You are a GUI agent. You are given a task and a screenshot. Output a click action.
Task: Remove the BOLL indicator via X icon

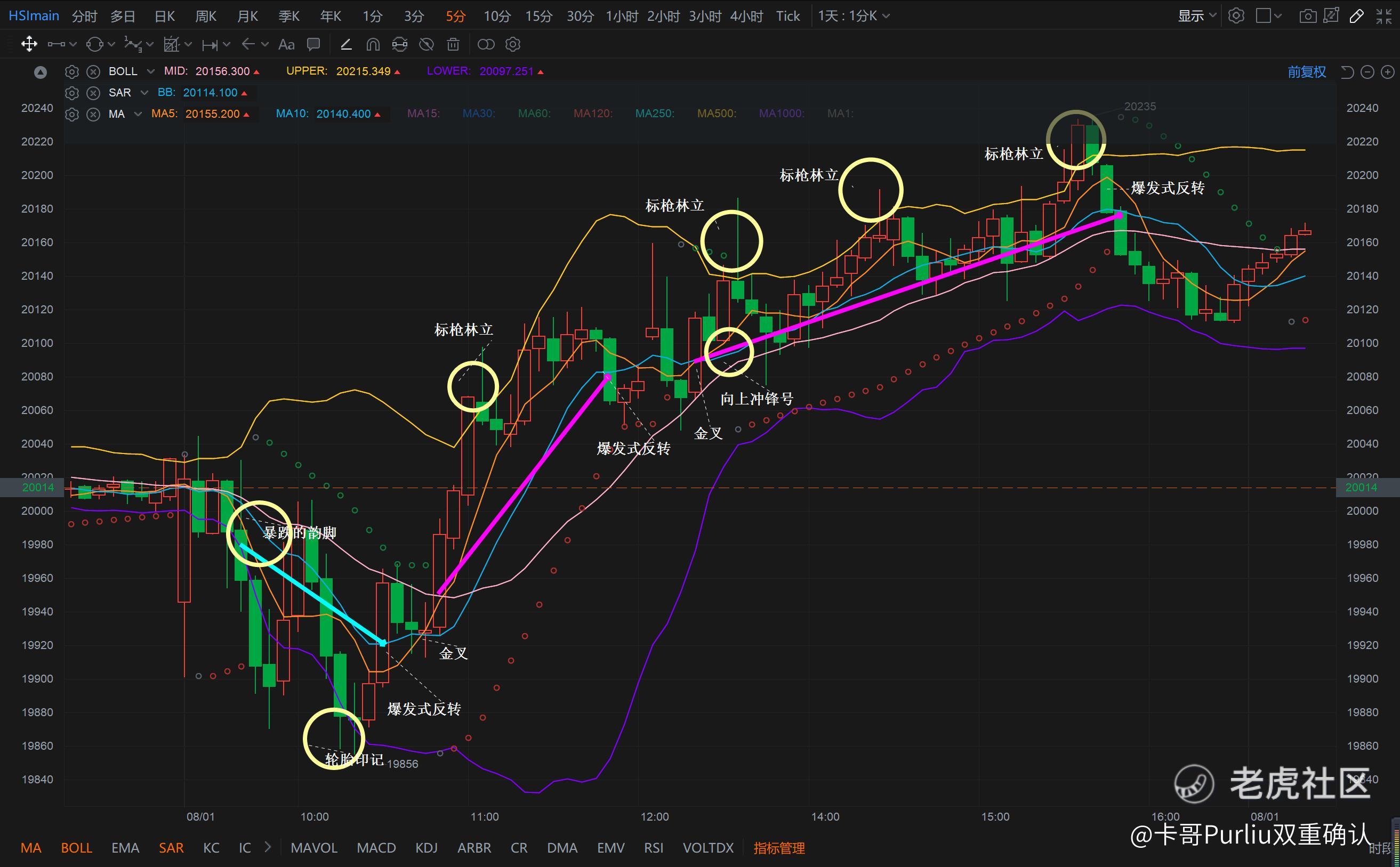coord(93,72)
